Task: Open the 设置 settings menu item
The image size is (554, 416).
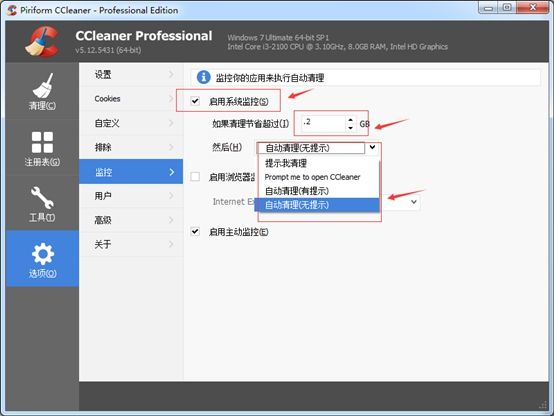Action: (x=131, y=75)
